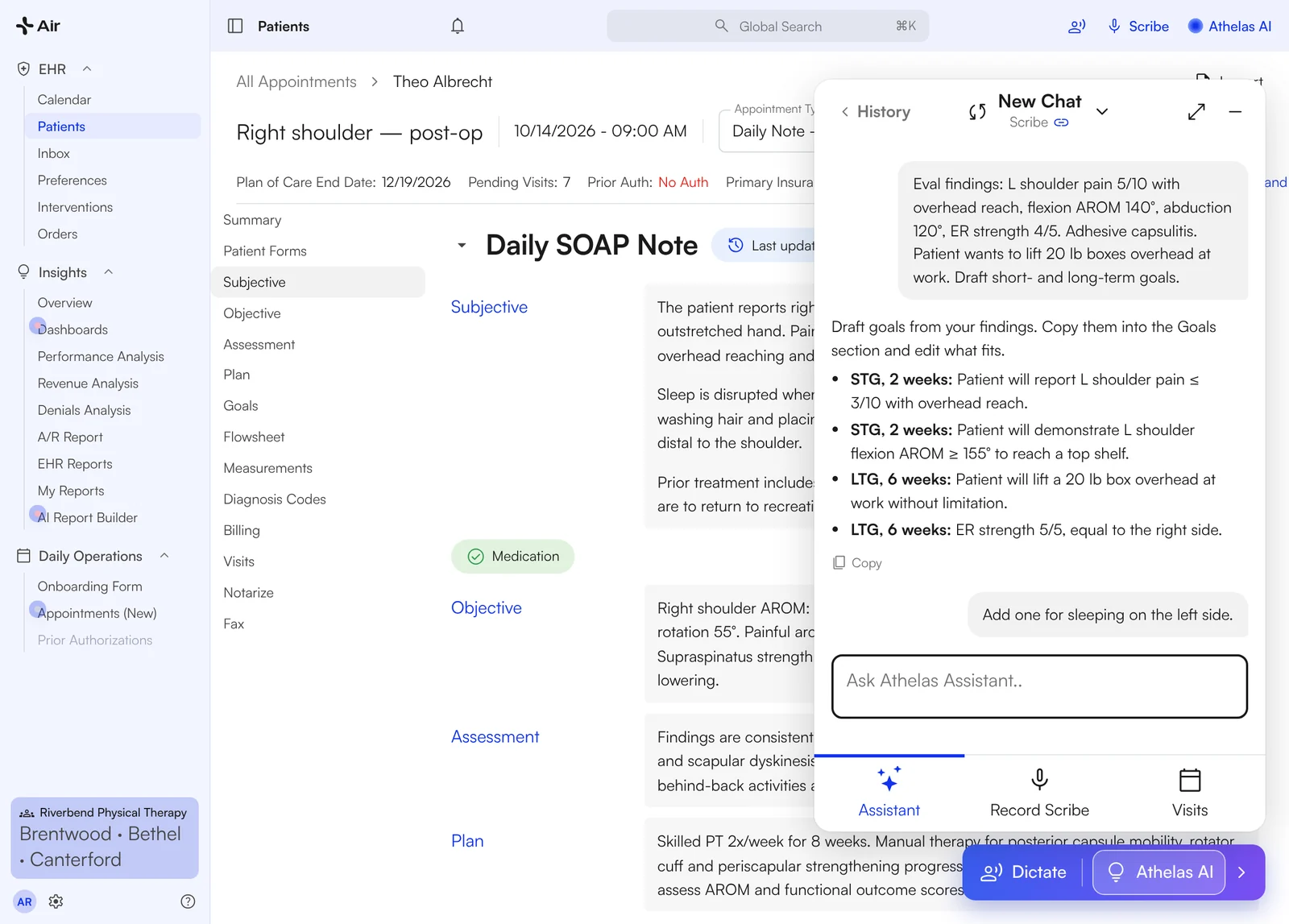Collapse the Insights sidebar section

[x=108, y=272]
